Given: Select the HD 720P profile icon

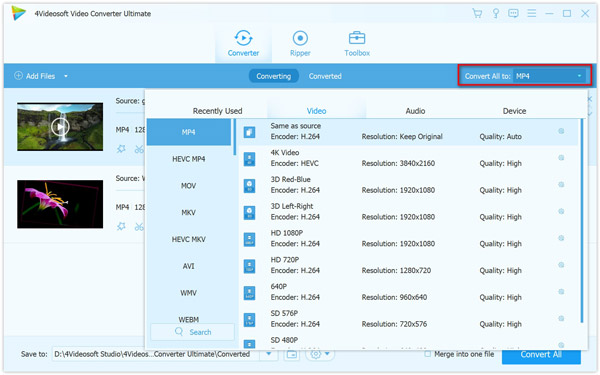Looking at the screenshot, I should coord(249,266).
